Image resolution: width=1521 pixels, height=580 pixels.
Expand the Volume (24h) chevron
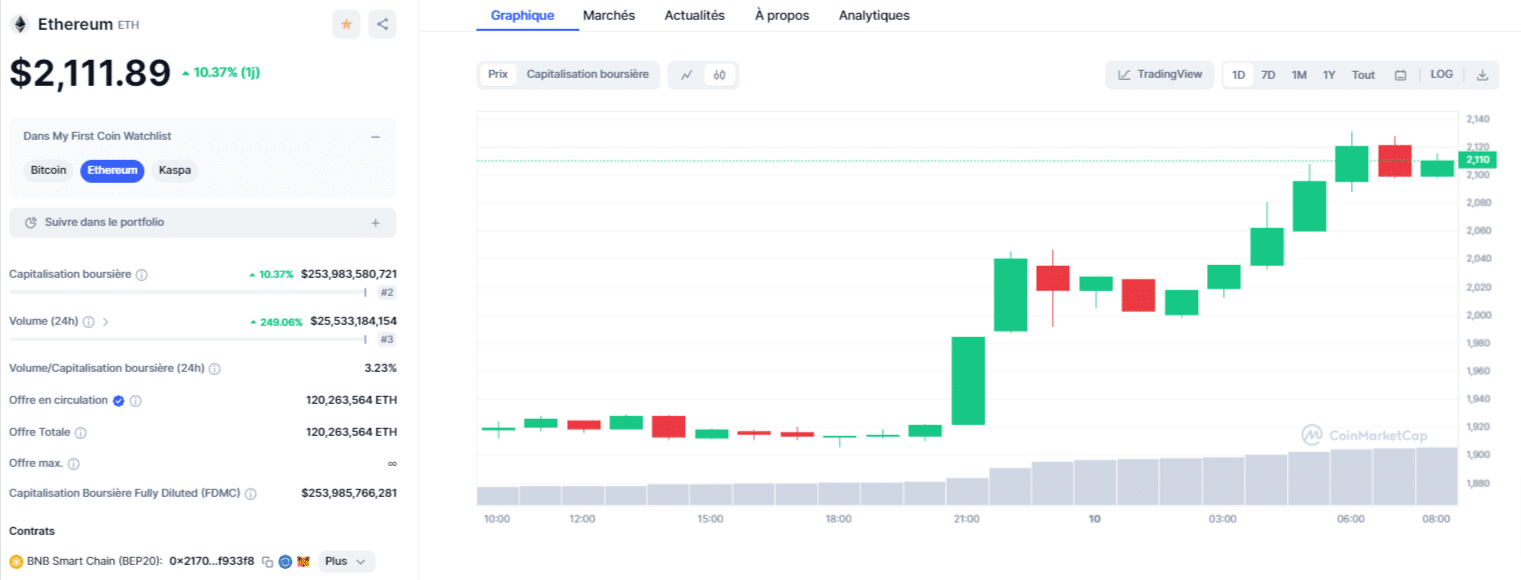[106, 322]
